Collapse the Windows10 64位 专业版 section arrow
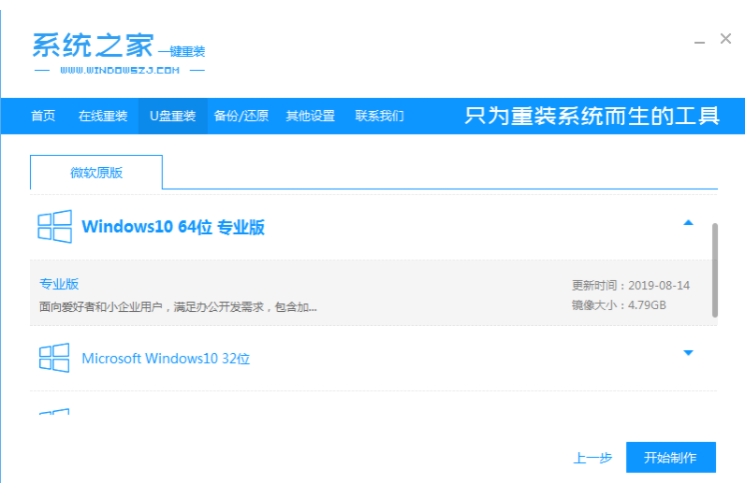The width and height of the screenshot is (750, 503). point(688,223)
